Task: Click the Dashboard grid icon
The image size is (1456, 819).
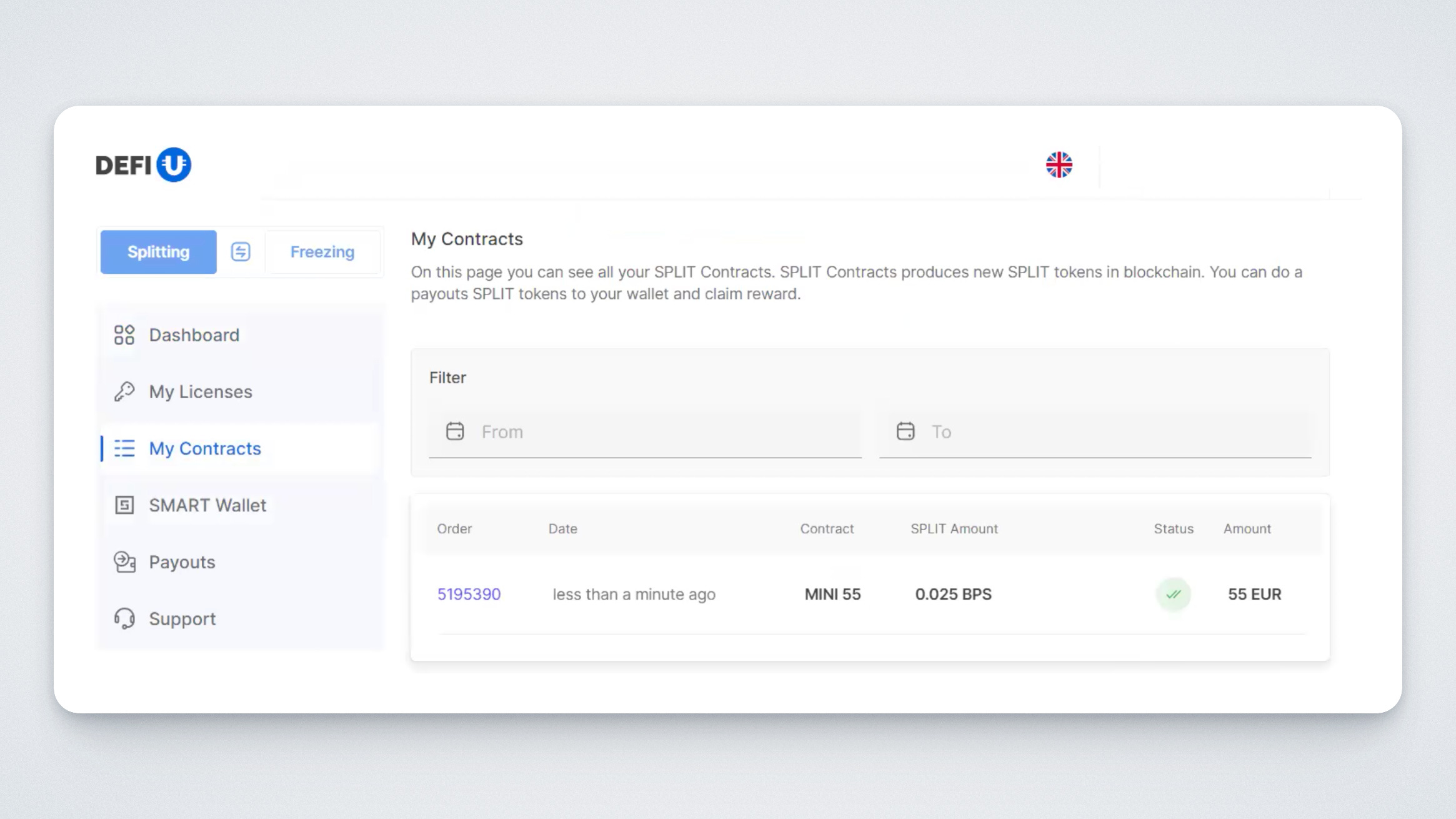Action: [x=124, y=335]
